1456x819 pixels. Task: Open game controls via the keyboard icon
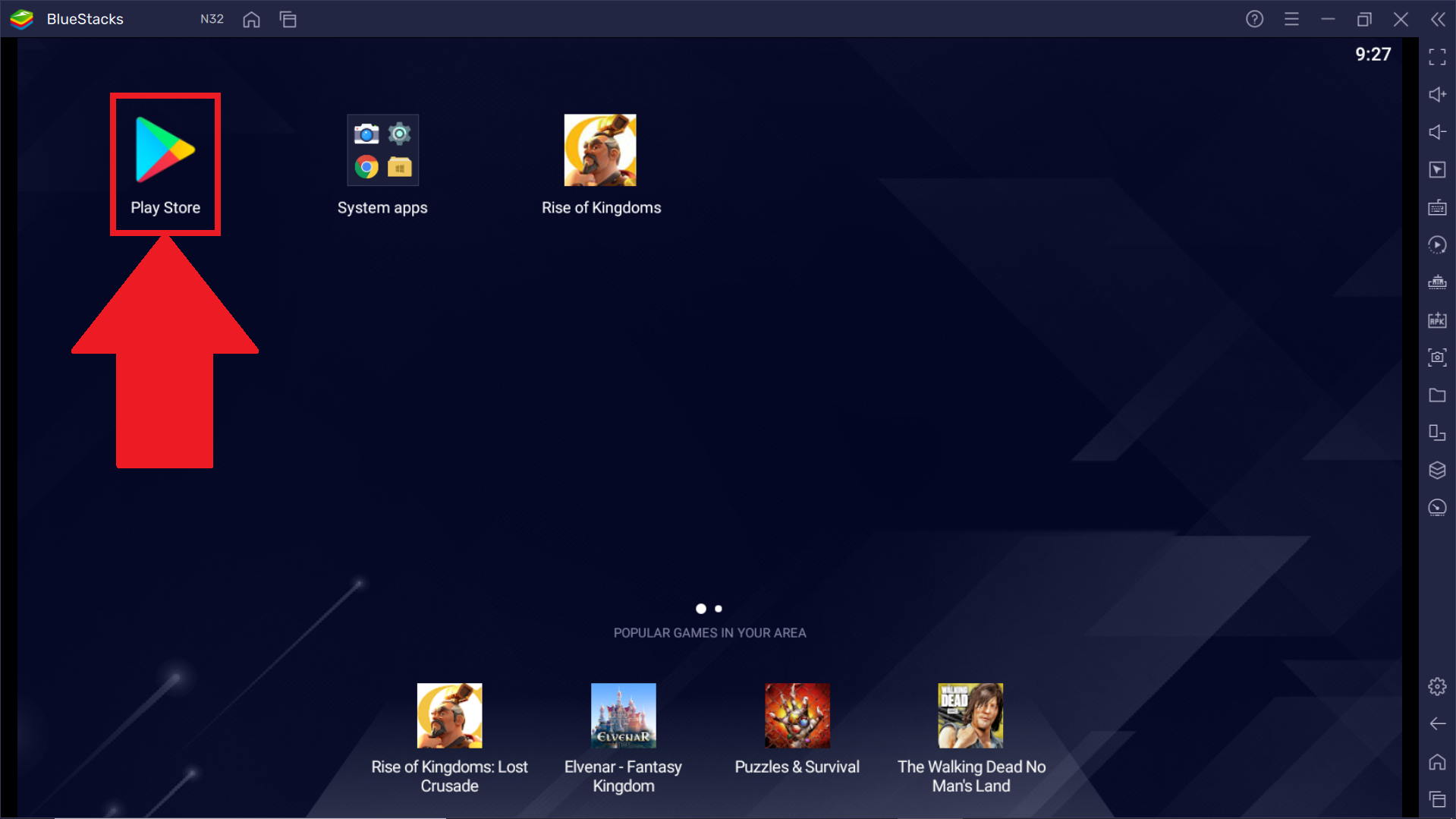point(1437,207)
